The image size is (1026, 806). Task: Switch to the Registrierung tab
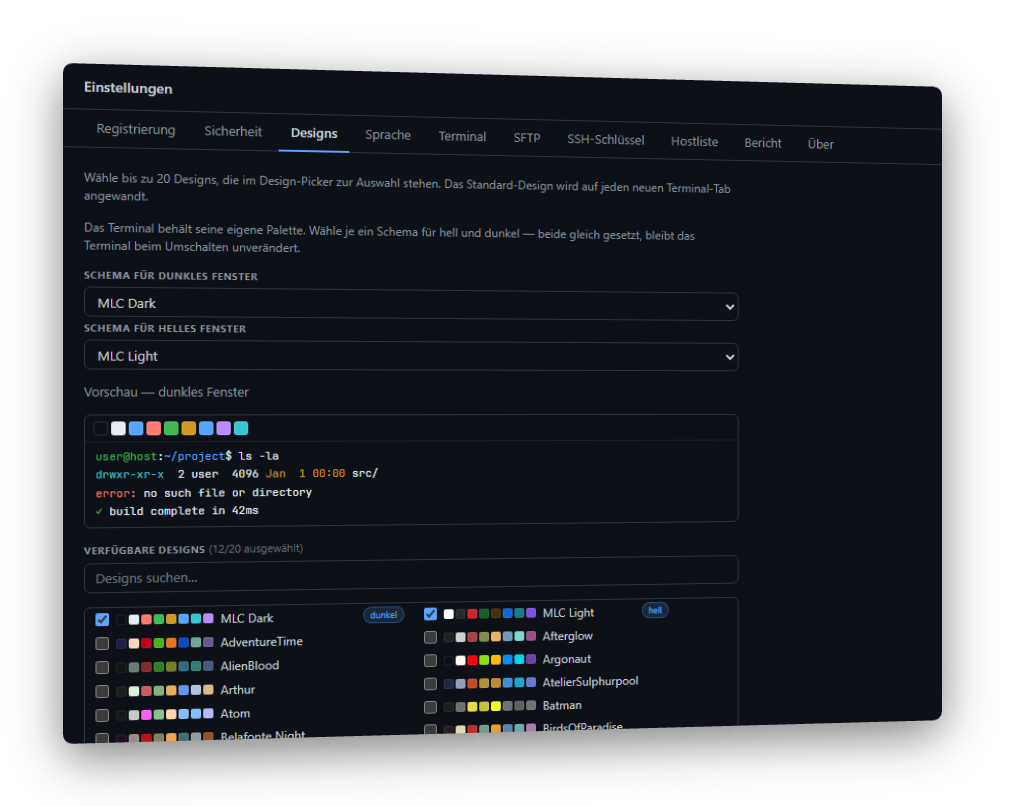135,129
